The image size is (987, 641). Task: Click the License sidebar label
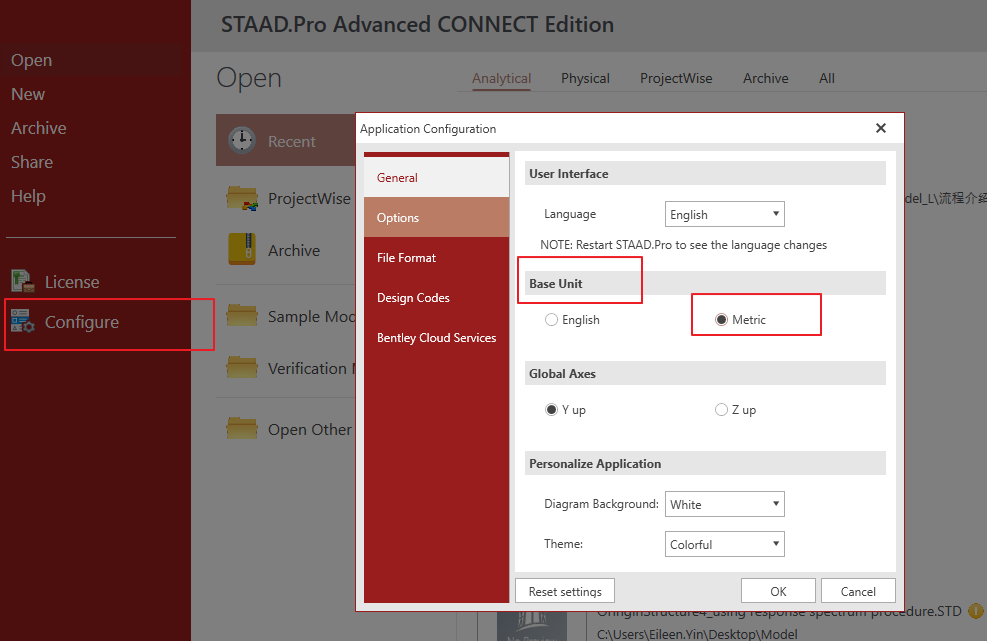pos(72,282)
